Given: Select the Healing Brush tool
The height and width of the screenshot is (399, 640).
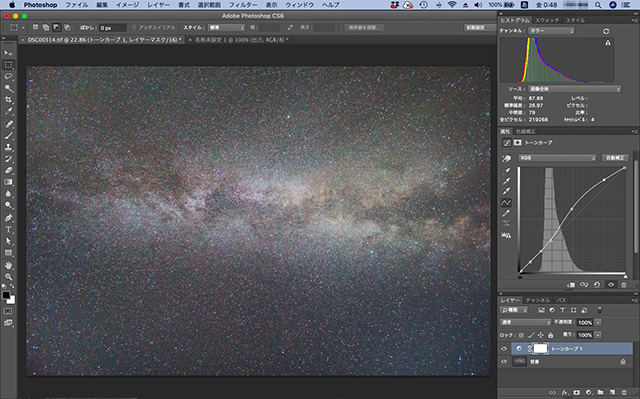Looking at the screenshot, I should point(8,124).
